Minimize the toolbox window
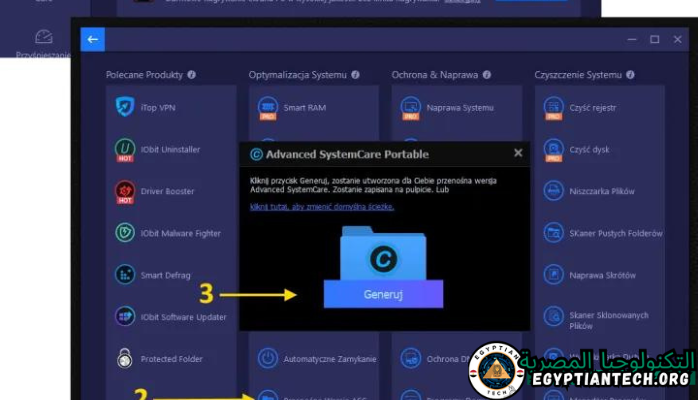Screen dimensions: 698x400 [632, 40]
